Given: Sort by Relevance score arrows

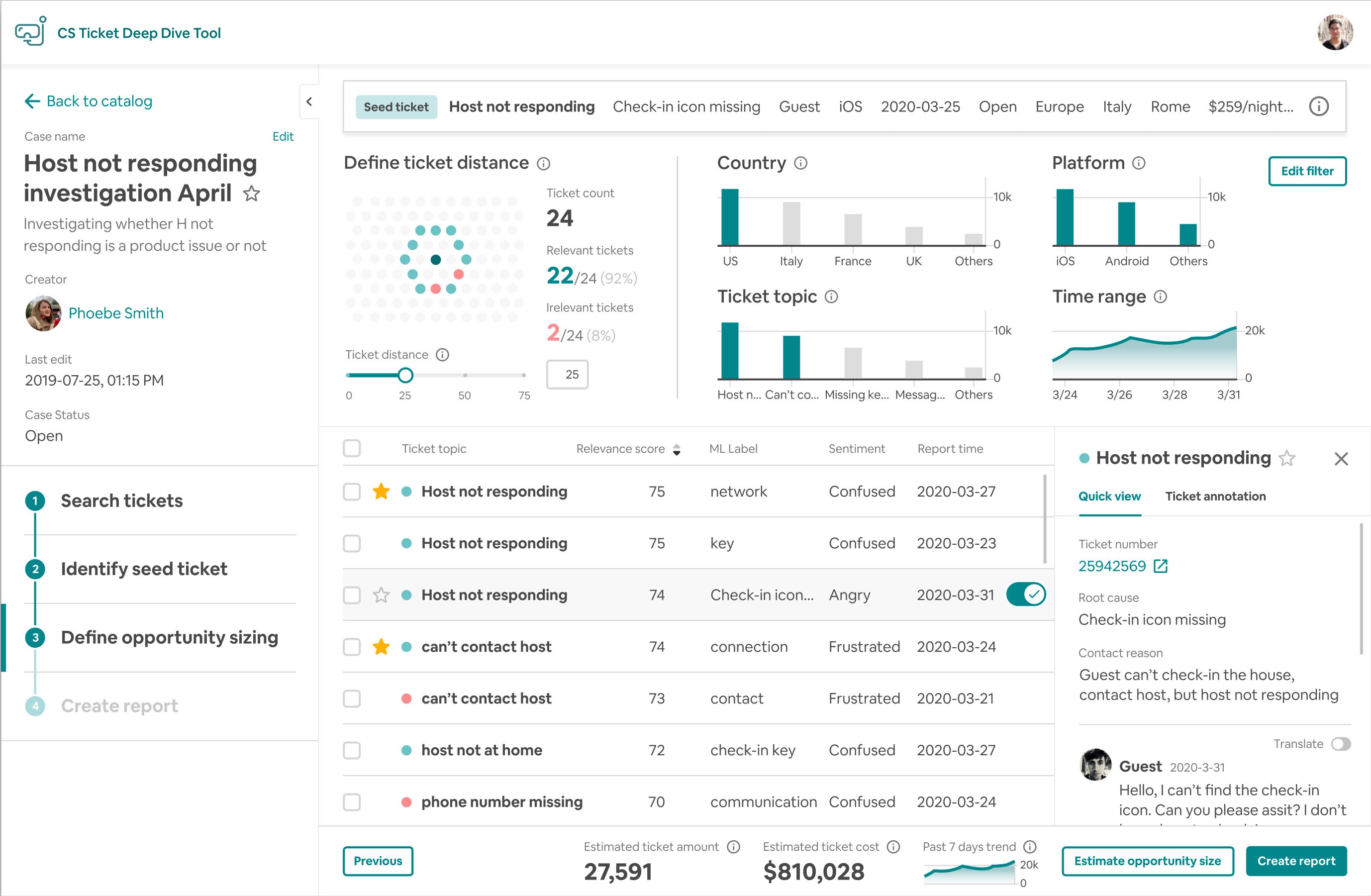Looking at the screenshot, I should (677, 449).
